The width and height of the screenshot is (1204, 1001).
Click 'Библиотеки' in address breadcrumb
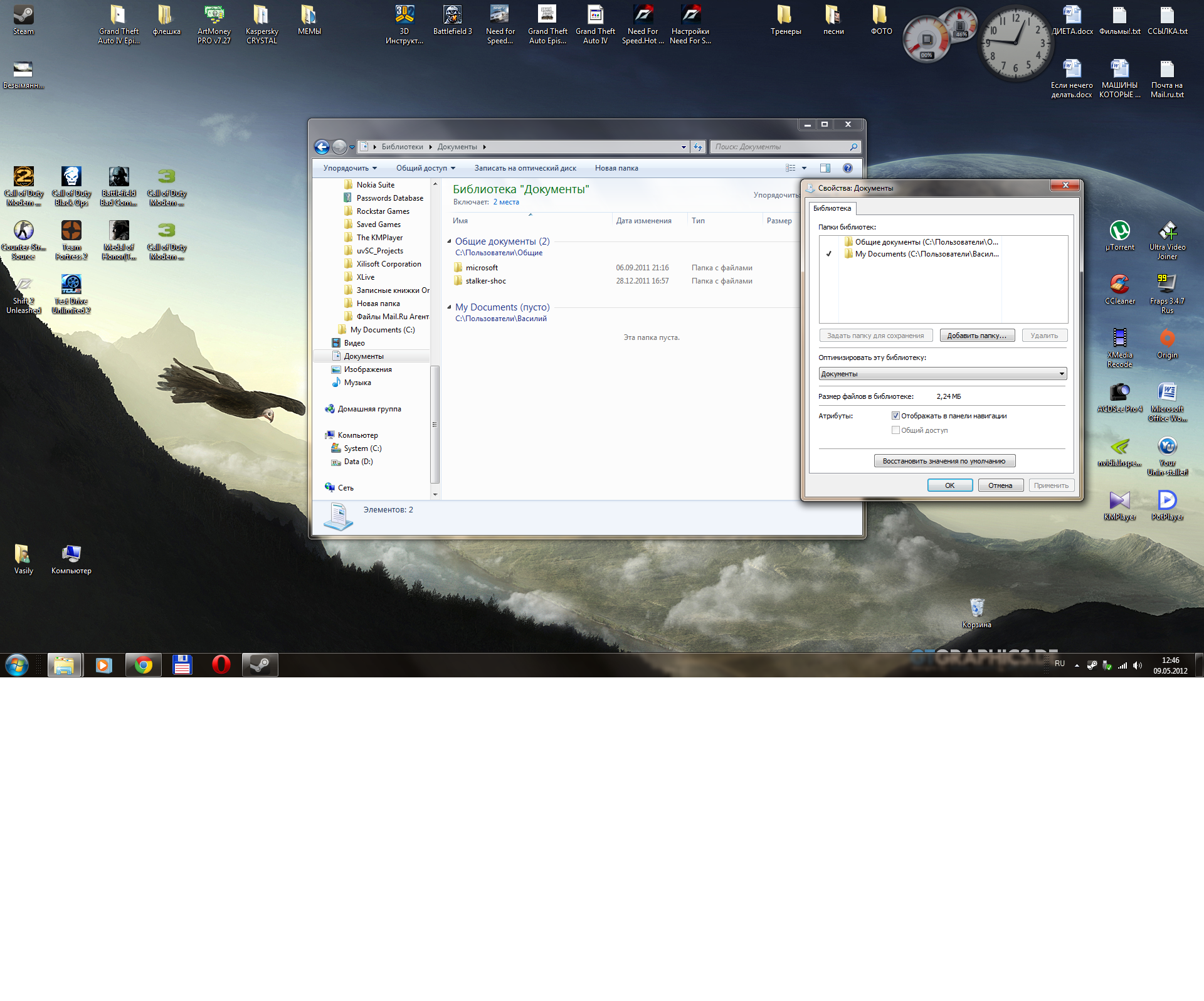403,147
